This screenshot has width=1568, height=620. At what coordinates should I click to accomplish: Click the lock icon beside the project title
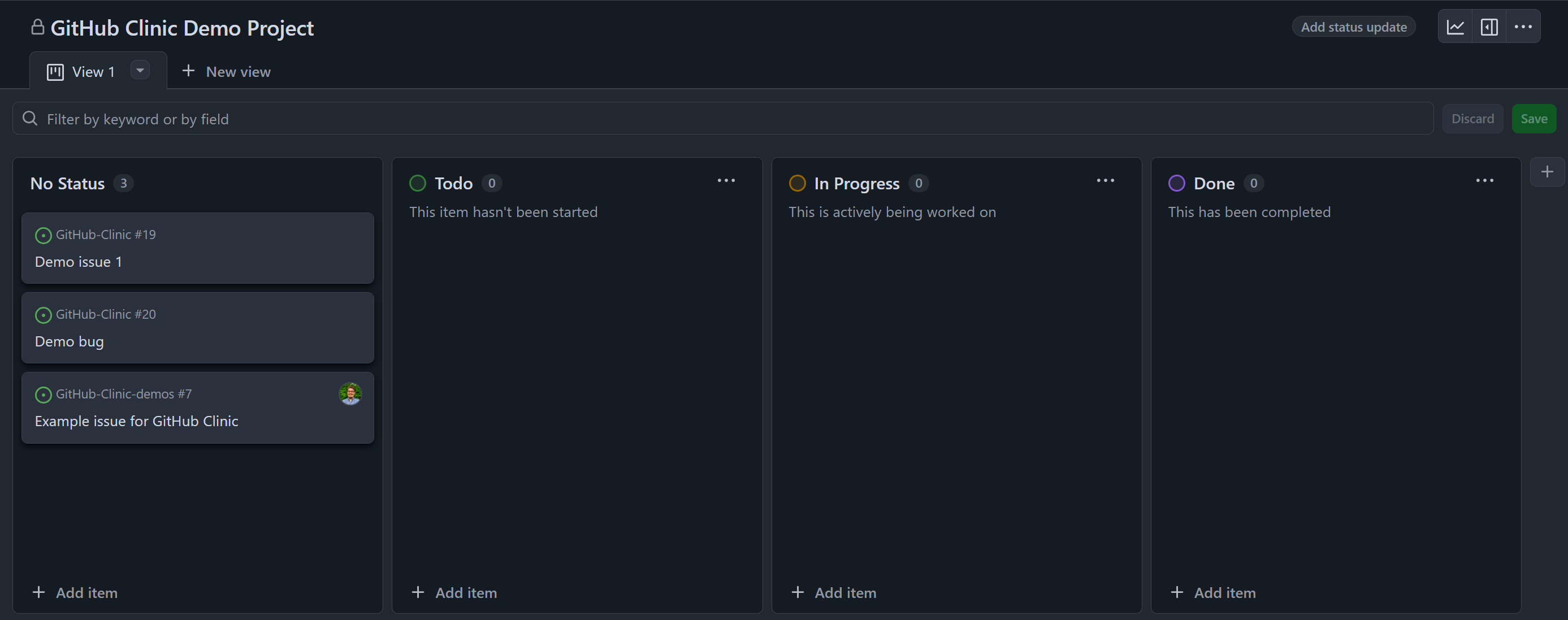pos(38,27)
